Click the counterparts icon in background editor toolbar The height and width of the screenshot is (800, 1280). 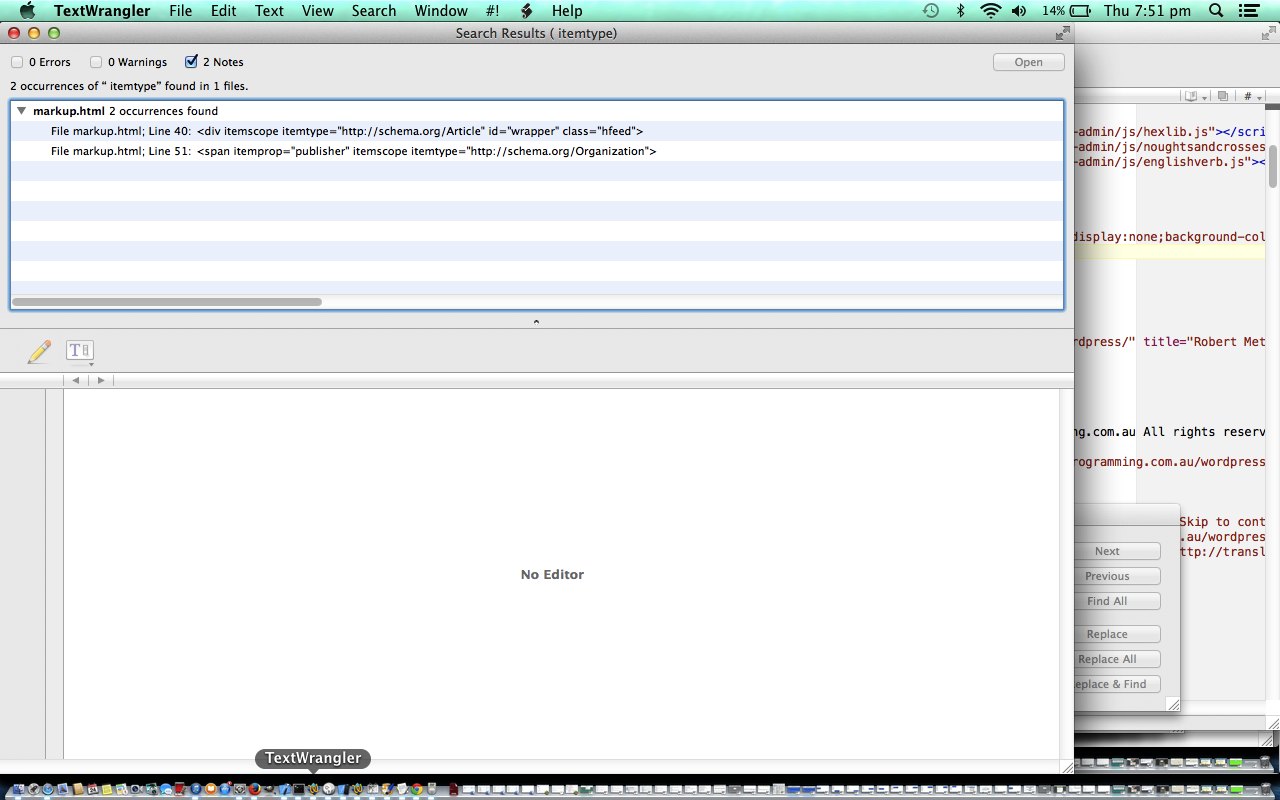point(1223,97)
